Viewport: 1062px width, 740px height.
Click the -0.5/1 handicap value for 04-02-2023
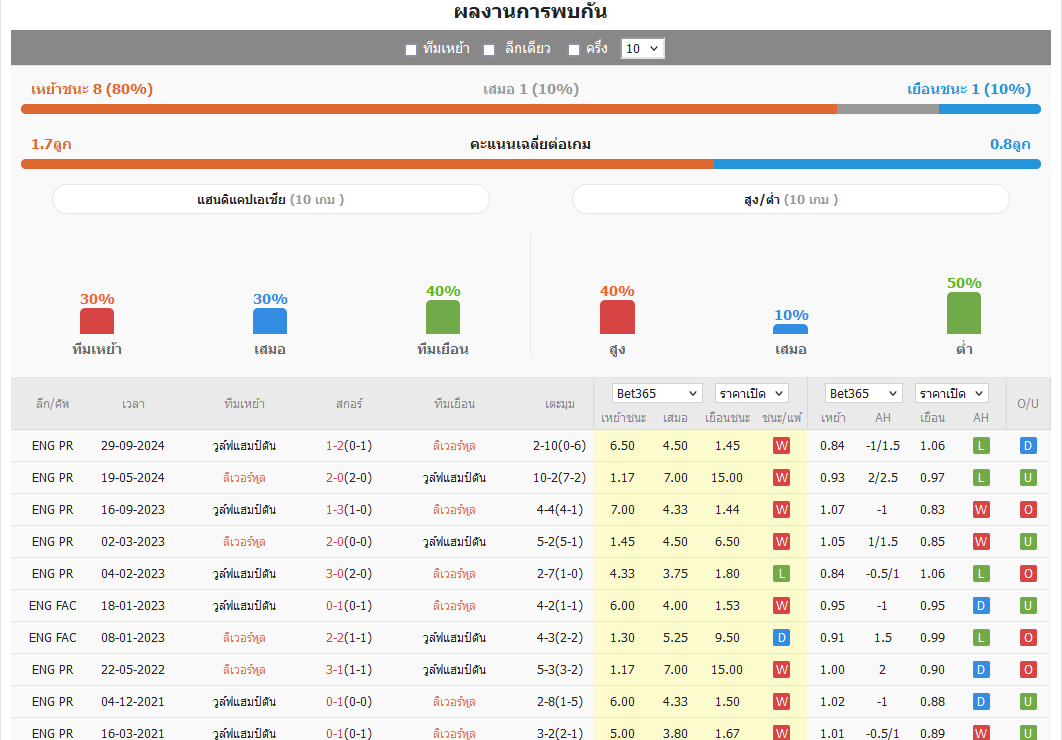click(882, 573)
